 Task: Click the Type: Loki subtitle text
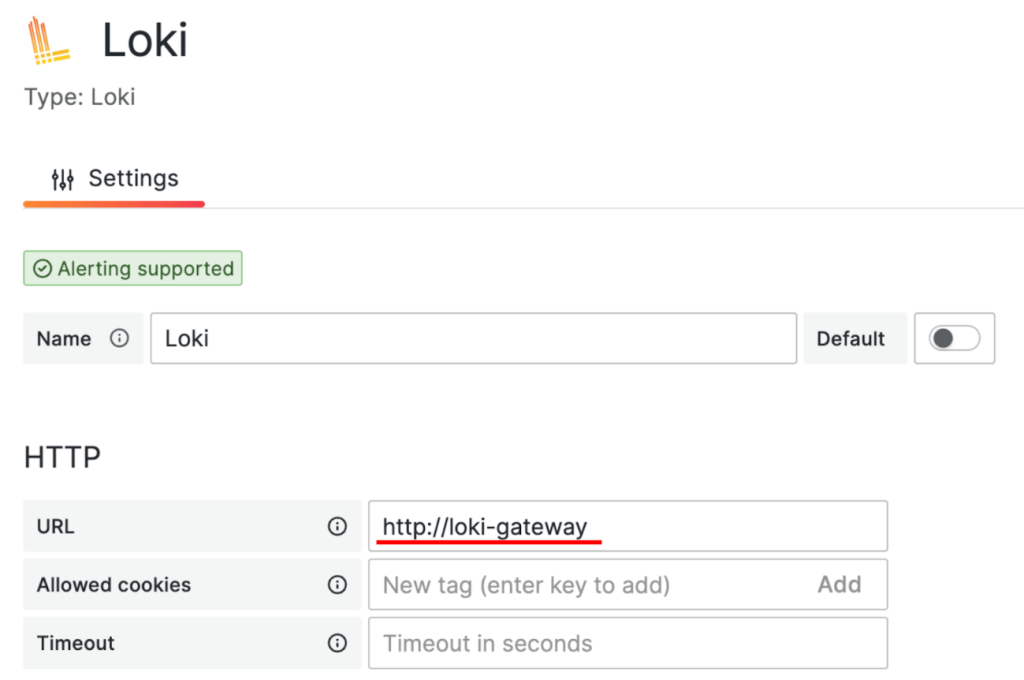coord(80,97)
